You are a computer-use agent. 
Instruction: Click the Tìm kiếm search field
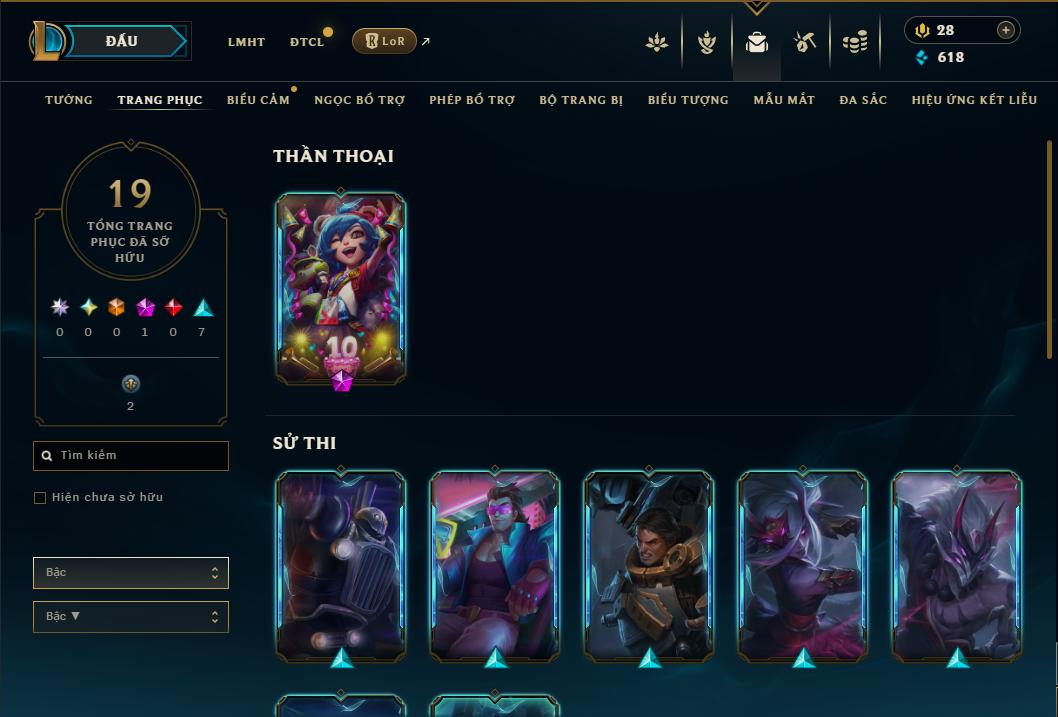coord(131,456)
